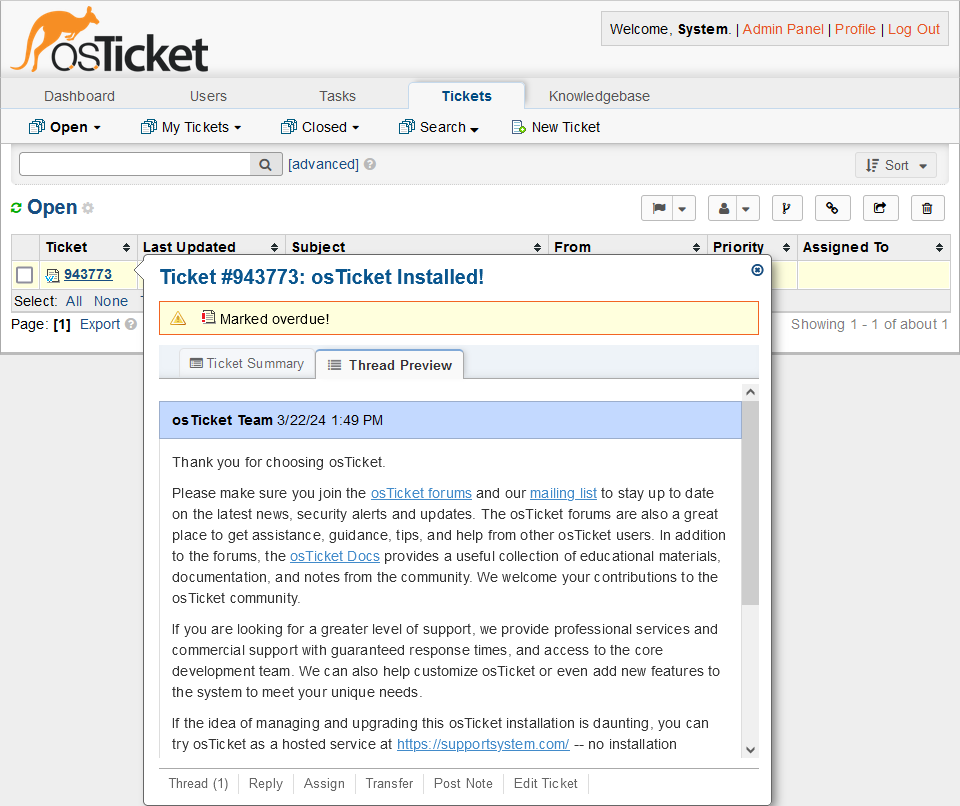
Task: Click Transfer in the popup footer
Action: [x=389, y=783]
